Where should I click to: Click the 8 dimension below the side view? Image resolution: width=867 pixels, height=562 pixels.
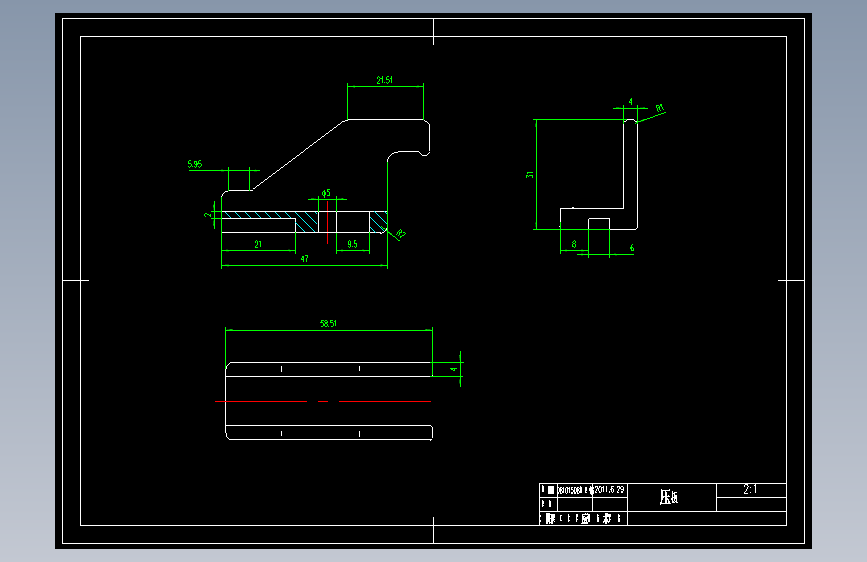tap(573, 244)
